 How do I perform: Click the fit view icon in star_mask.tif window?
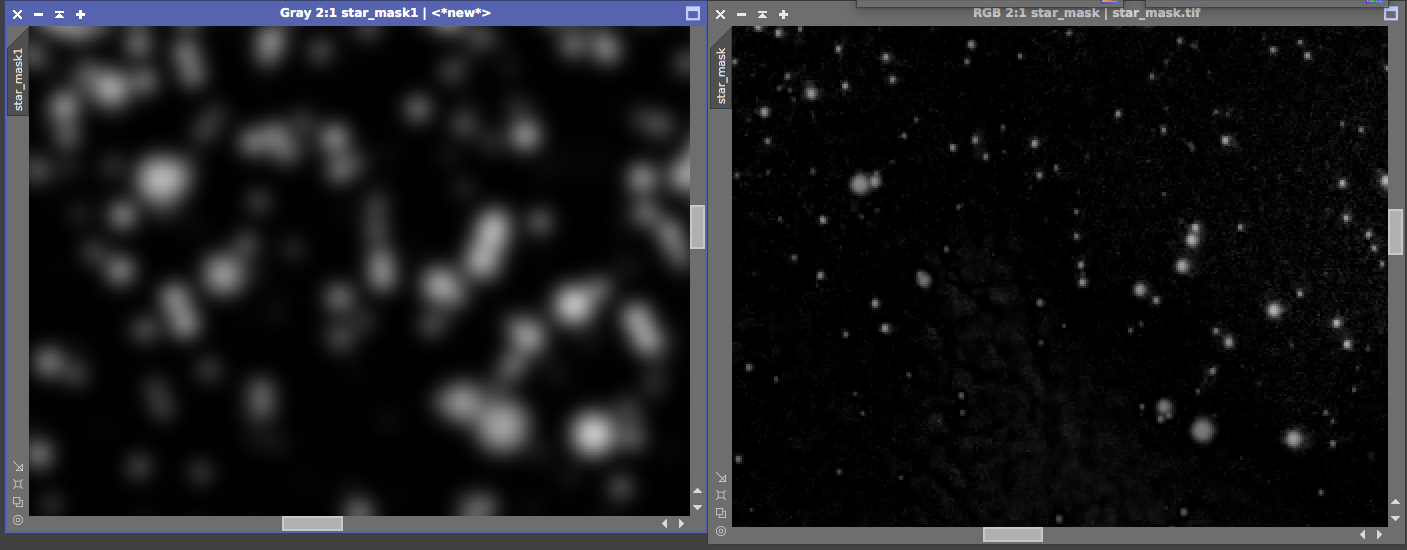(721, 495)
